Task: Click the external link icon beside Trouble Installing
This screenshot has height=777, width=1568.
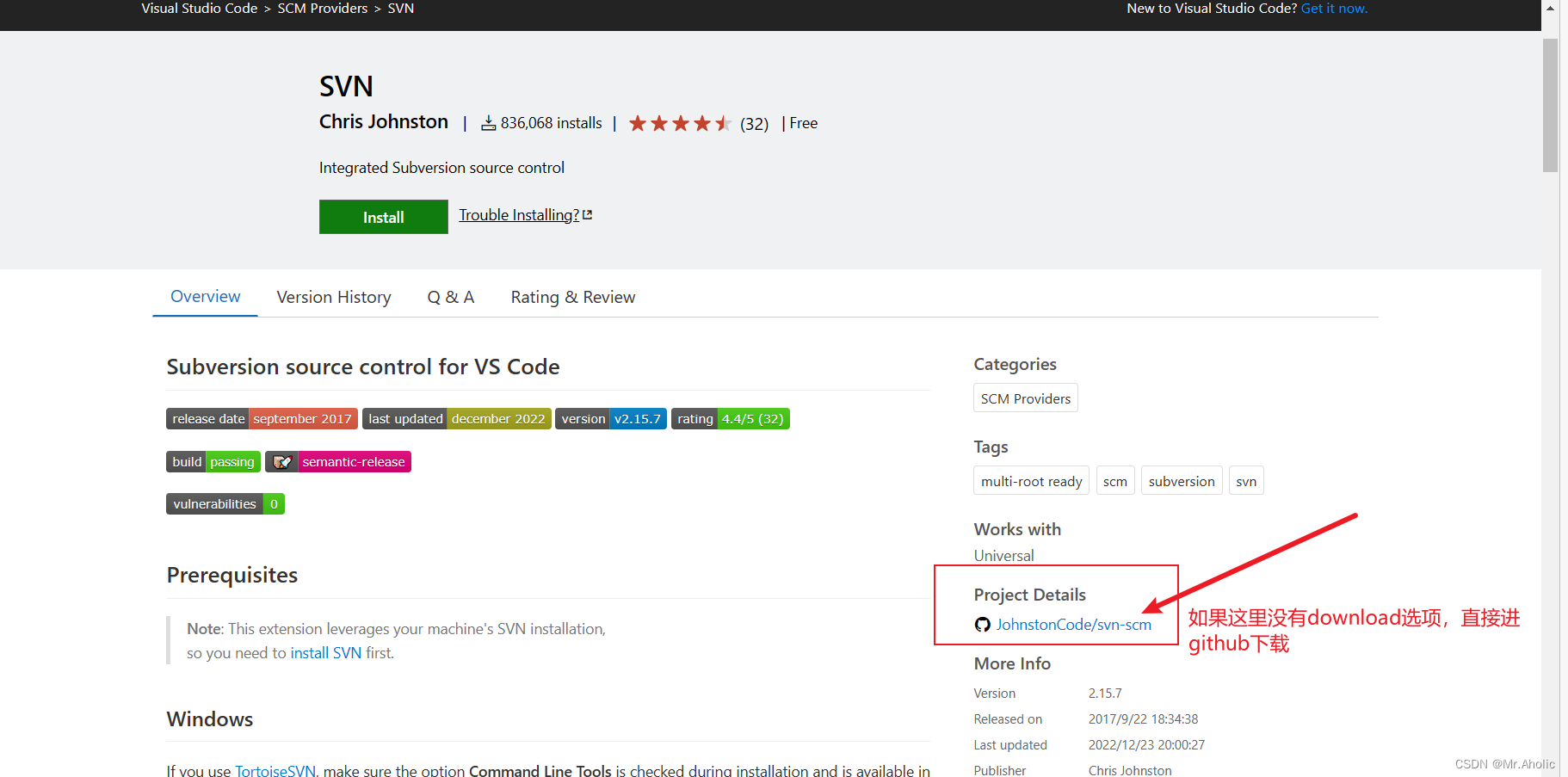Action: click(x=588, y=215)
